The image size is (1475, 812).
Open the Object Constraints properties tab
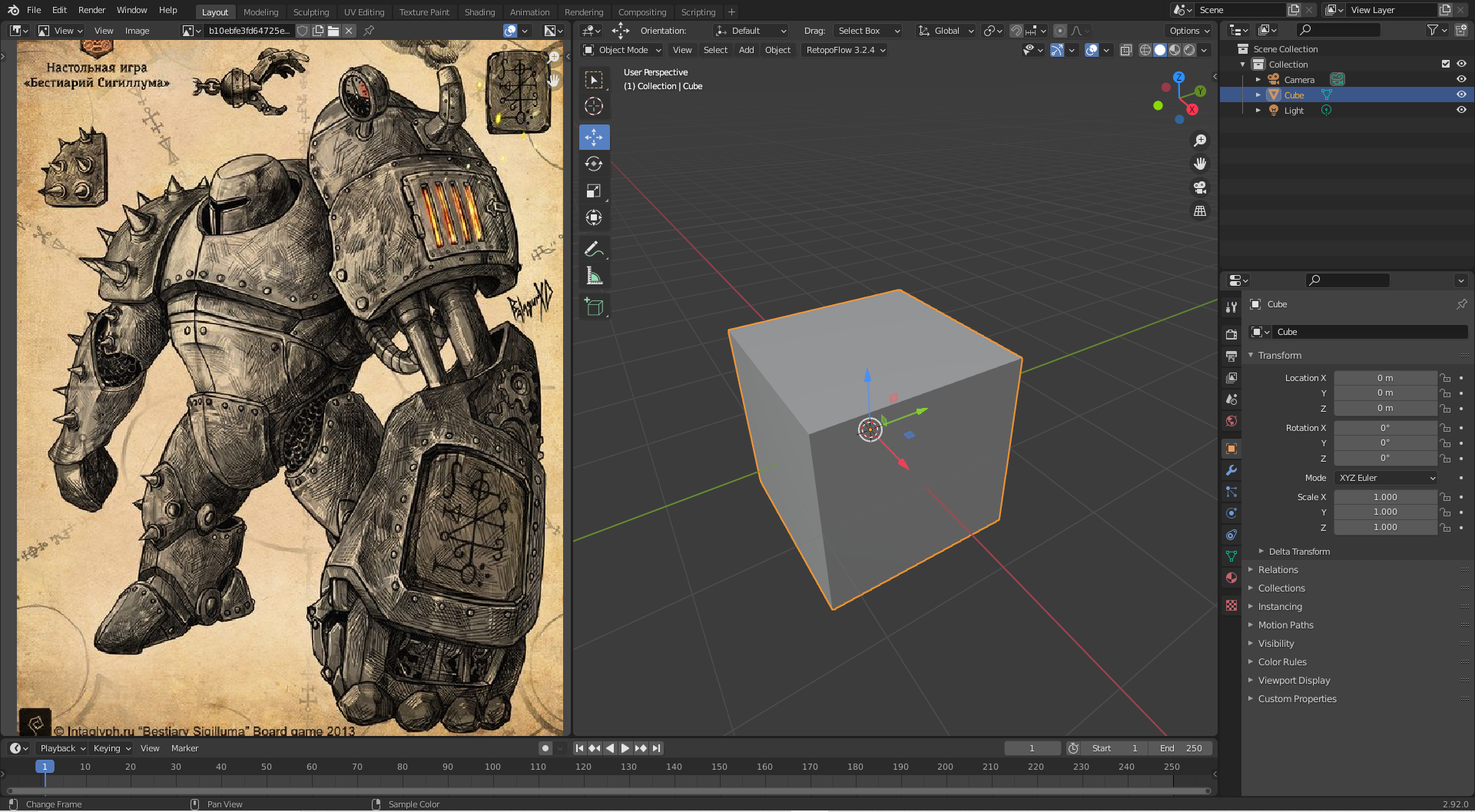[x=1231, y=535]
